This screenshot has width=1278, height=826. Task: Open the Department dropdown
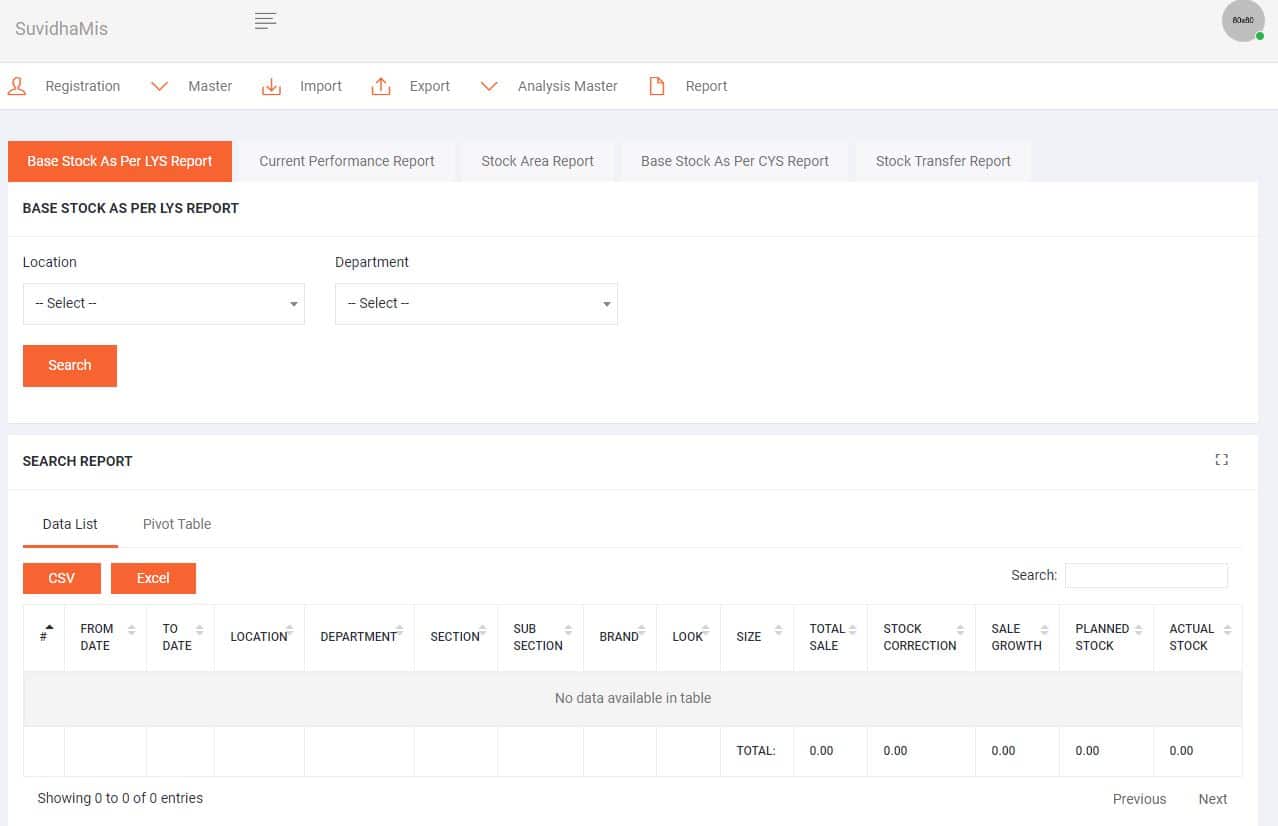476,304
